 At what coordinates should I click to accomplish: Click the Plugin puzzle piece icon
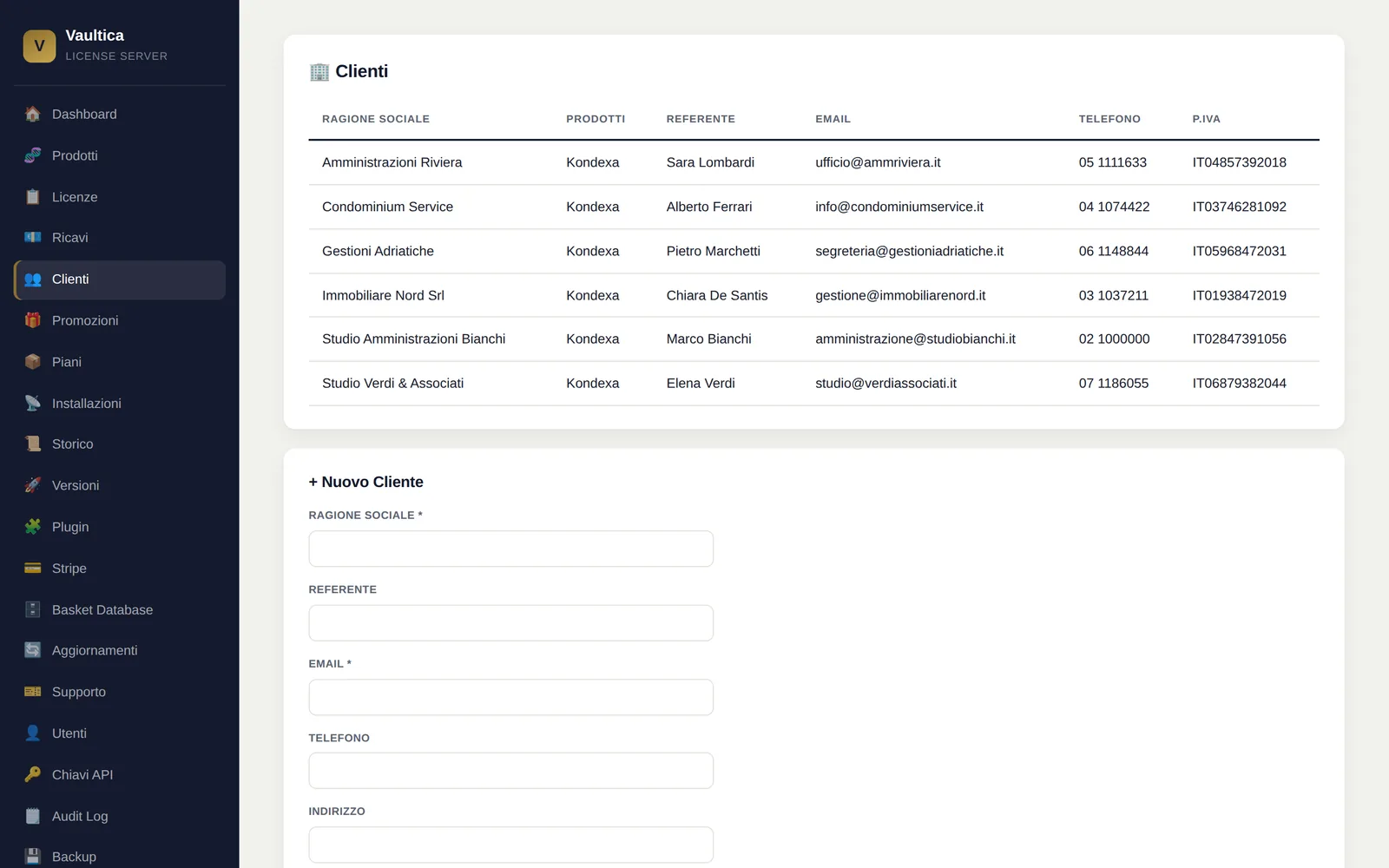pyautogui.click(x=33, y=527)
